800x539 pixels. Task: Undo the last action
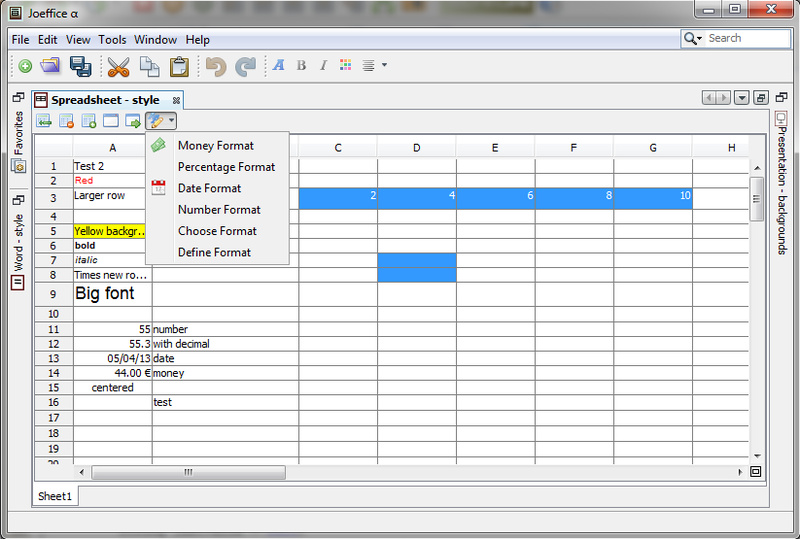[x=215, y=66]
